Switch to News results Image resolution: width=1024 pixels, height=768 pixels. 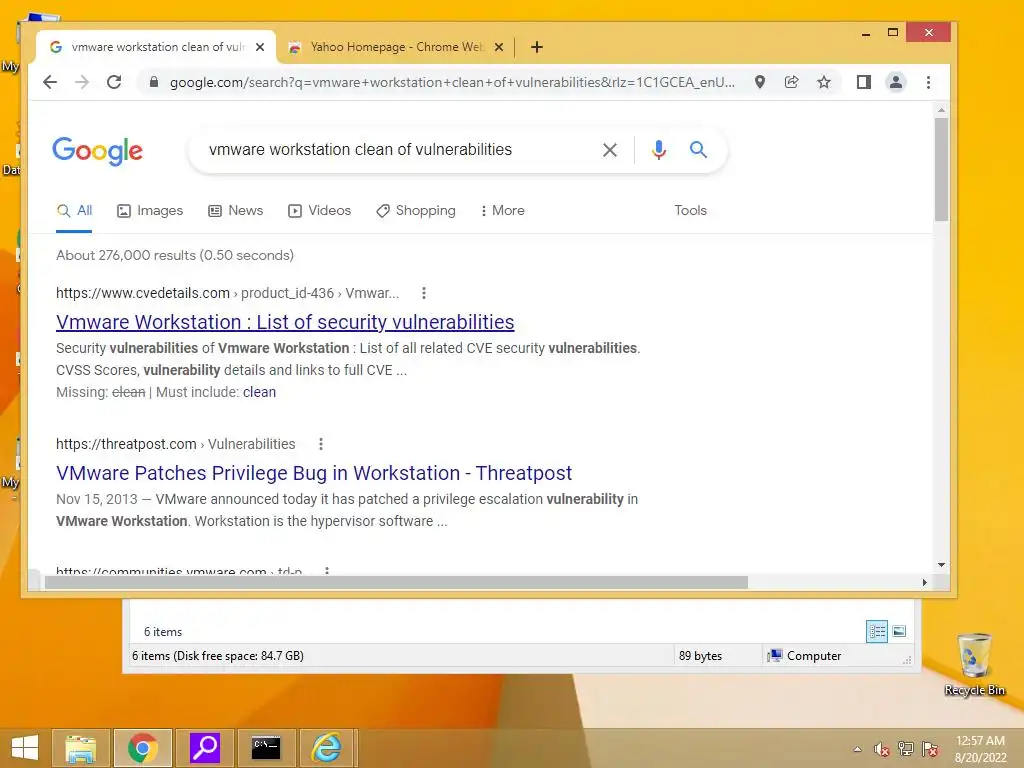coord(236,211)
